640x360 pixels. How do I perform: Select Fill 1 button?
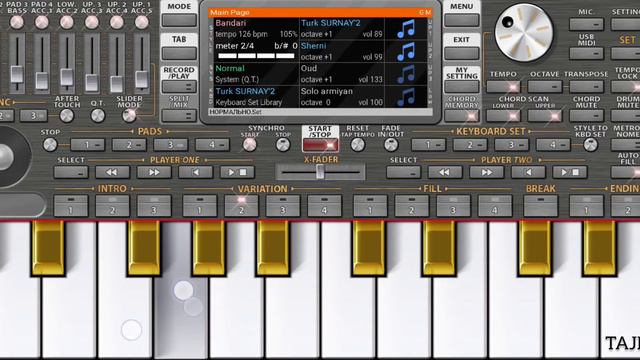370,206
